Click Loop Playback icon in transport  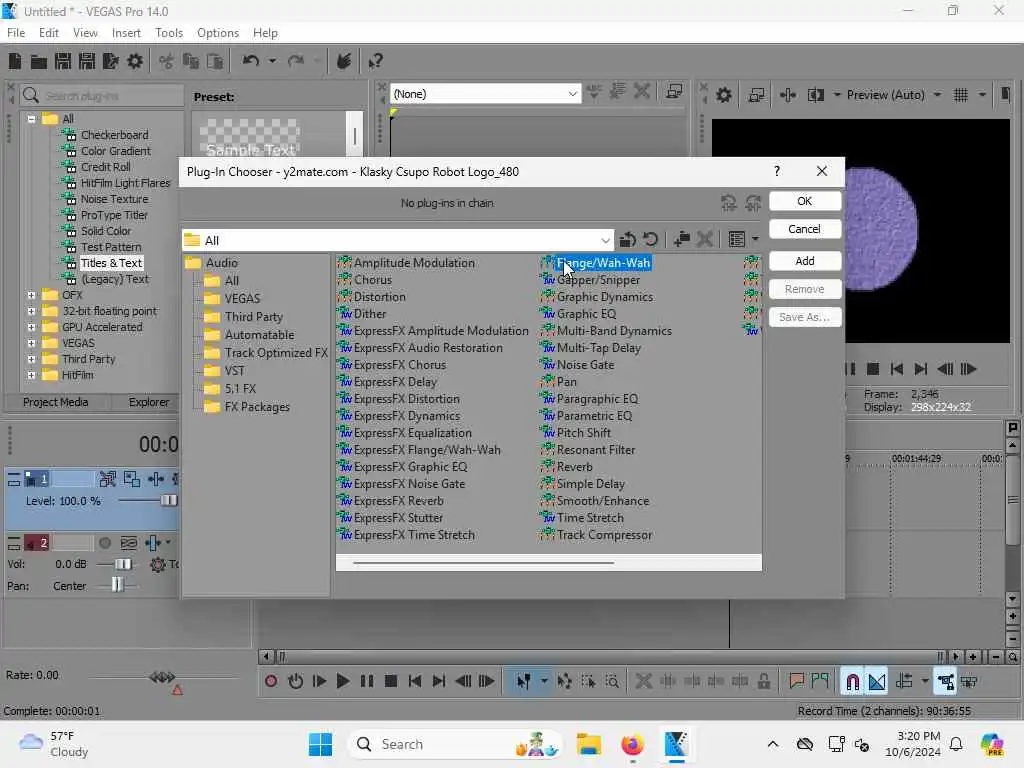pyautogui.click(x=295, y=681)
